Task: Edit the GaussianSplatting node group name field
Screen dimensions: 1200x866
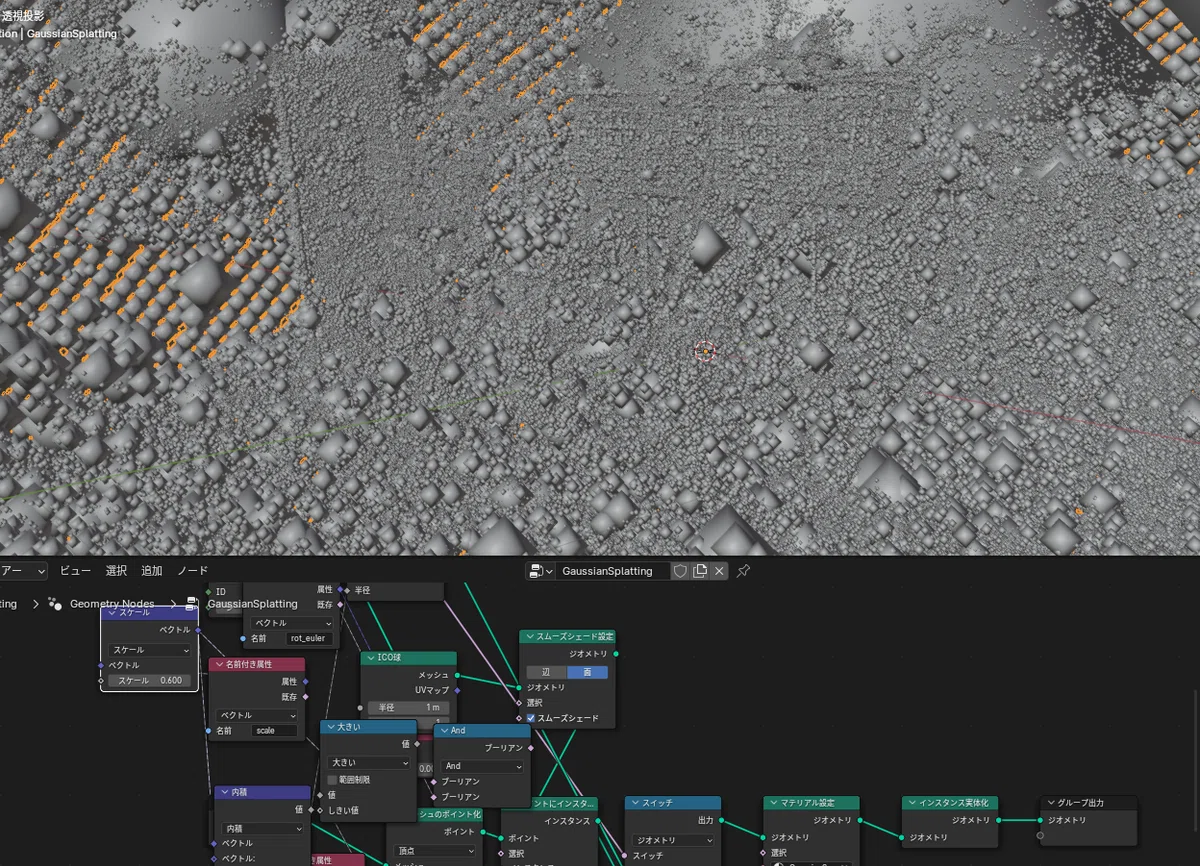Action: click(614, 571)
